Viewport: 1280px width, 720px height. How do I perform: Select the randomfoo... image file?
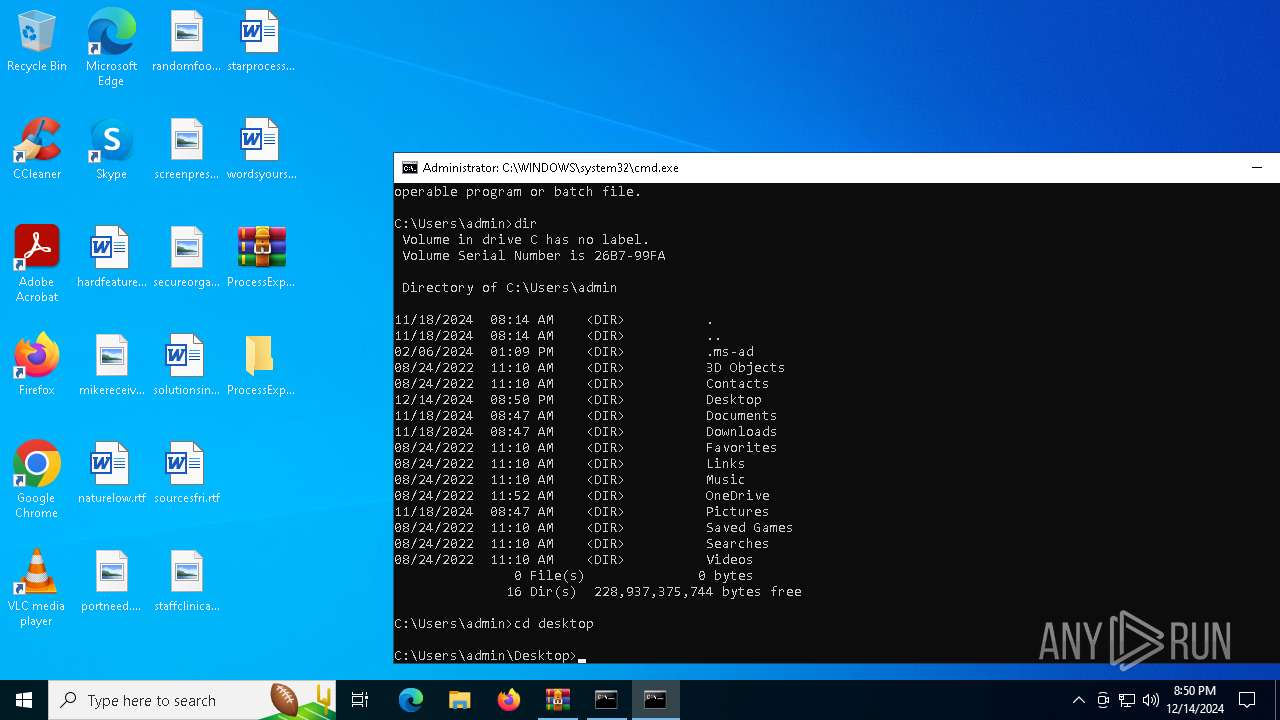(x=186, y=42)
